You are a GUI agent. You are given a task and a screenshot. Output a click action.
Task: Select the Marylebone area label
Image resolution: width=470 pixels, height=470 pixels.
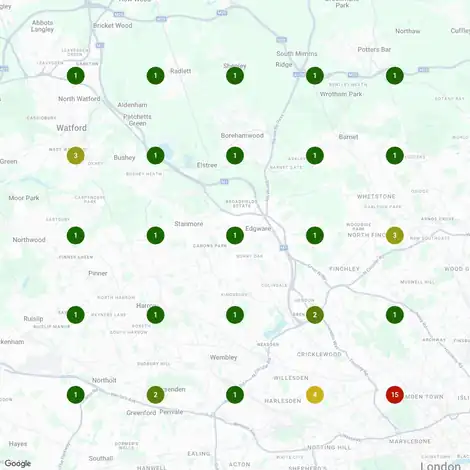click(410, 441)
